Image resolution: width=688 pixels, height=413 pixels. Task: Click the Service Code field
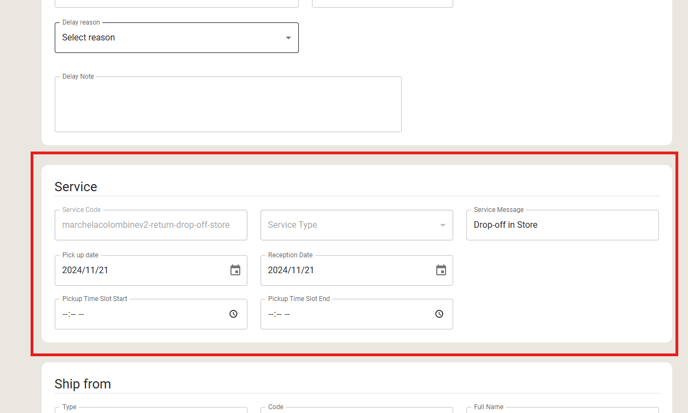click(x=151, y=225)
